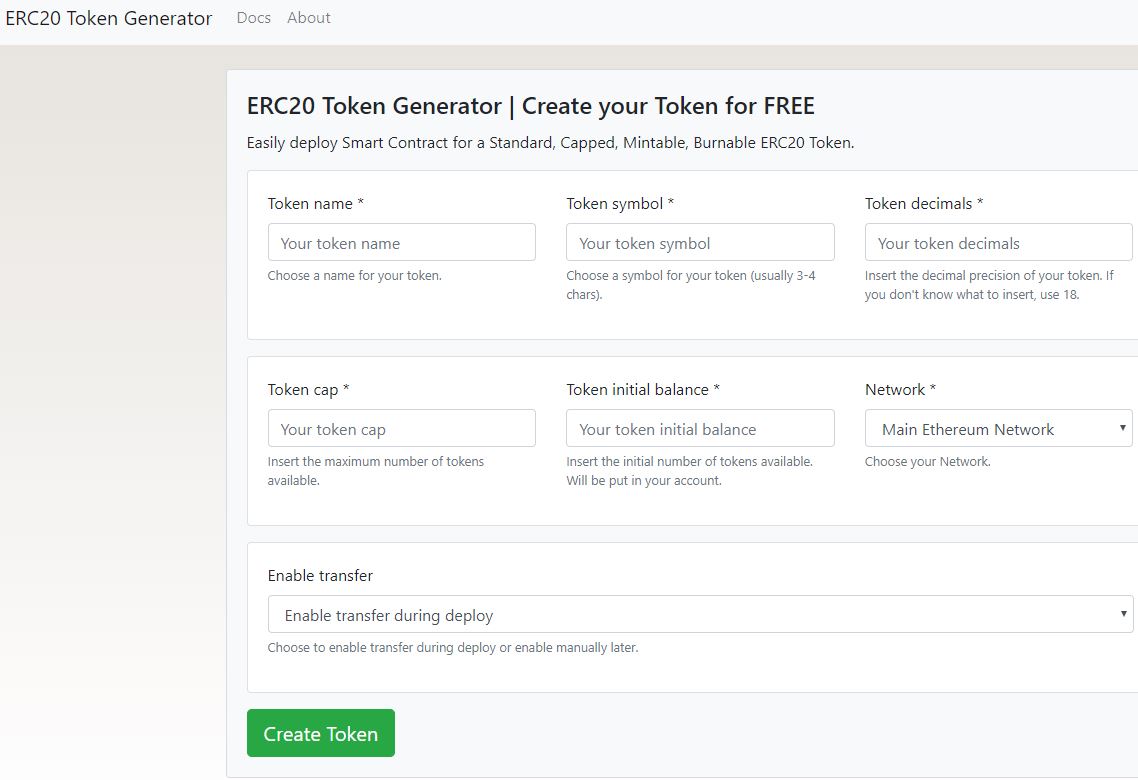The height and width of the screenshot is (780, 1138).
Task: Open the Network dropdown showing Main Ethereum Network
Action: (x=998, y=429)
